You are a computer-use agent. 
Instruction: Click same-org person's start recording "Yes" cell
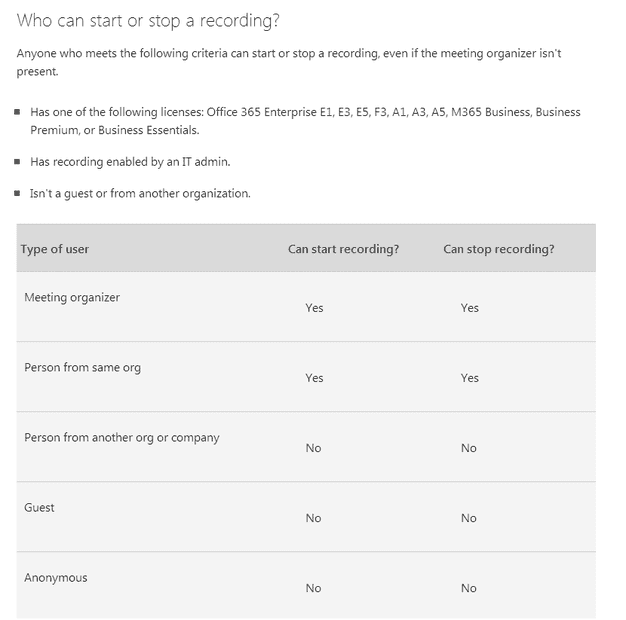tap(314, 378)
